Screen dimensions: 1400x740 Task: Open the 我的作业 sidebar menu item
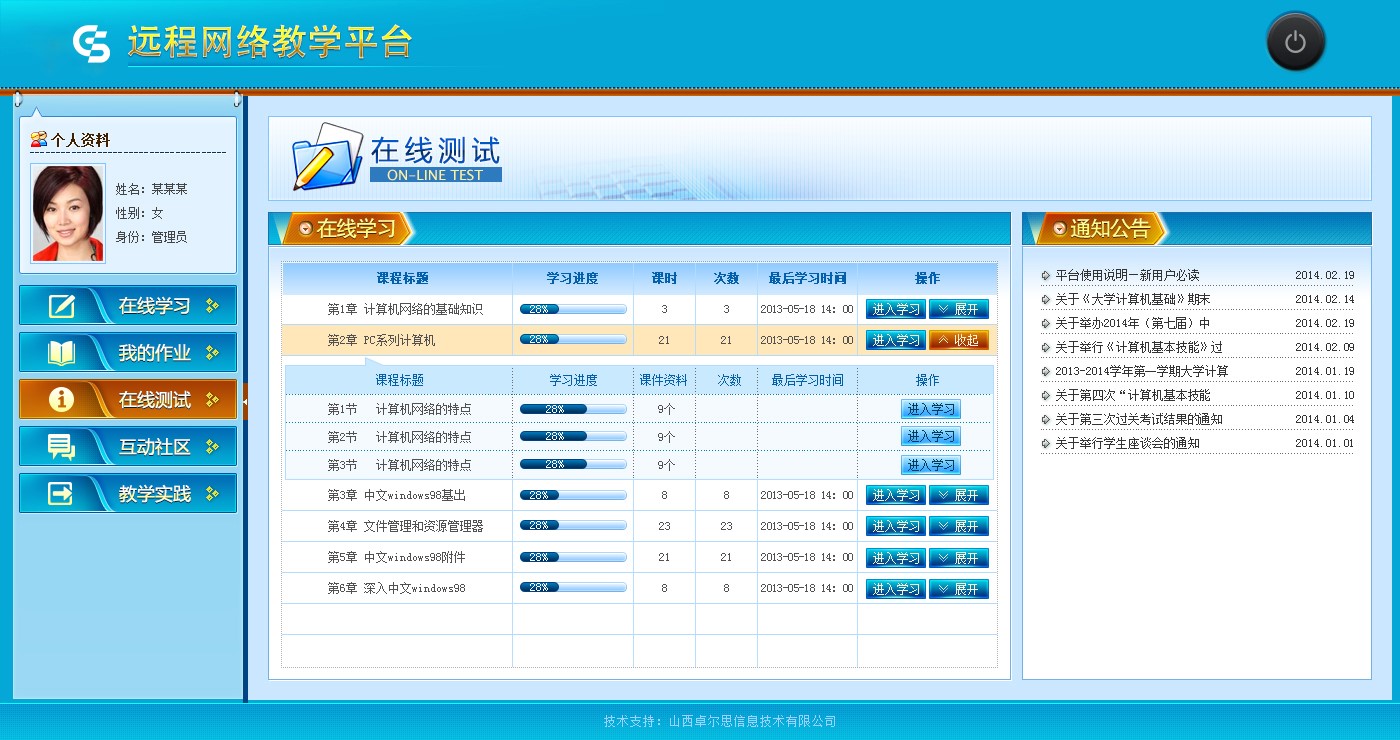(x=154, y=353)
